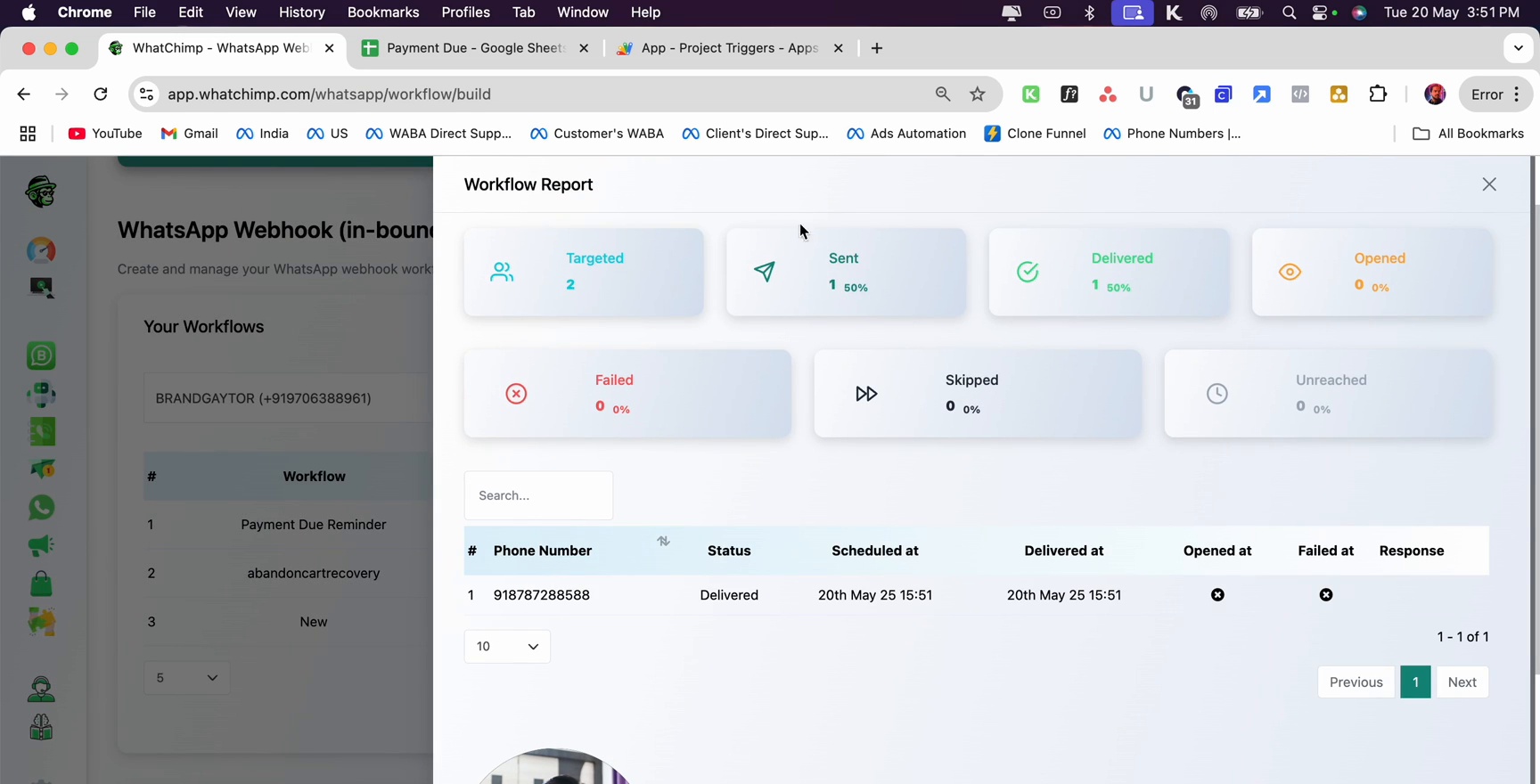The height and width of the screenshot is (784, 1540).
Task: Open the Chrome apps grid in bookmarks bar
Action: click(x=28, y=134)
